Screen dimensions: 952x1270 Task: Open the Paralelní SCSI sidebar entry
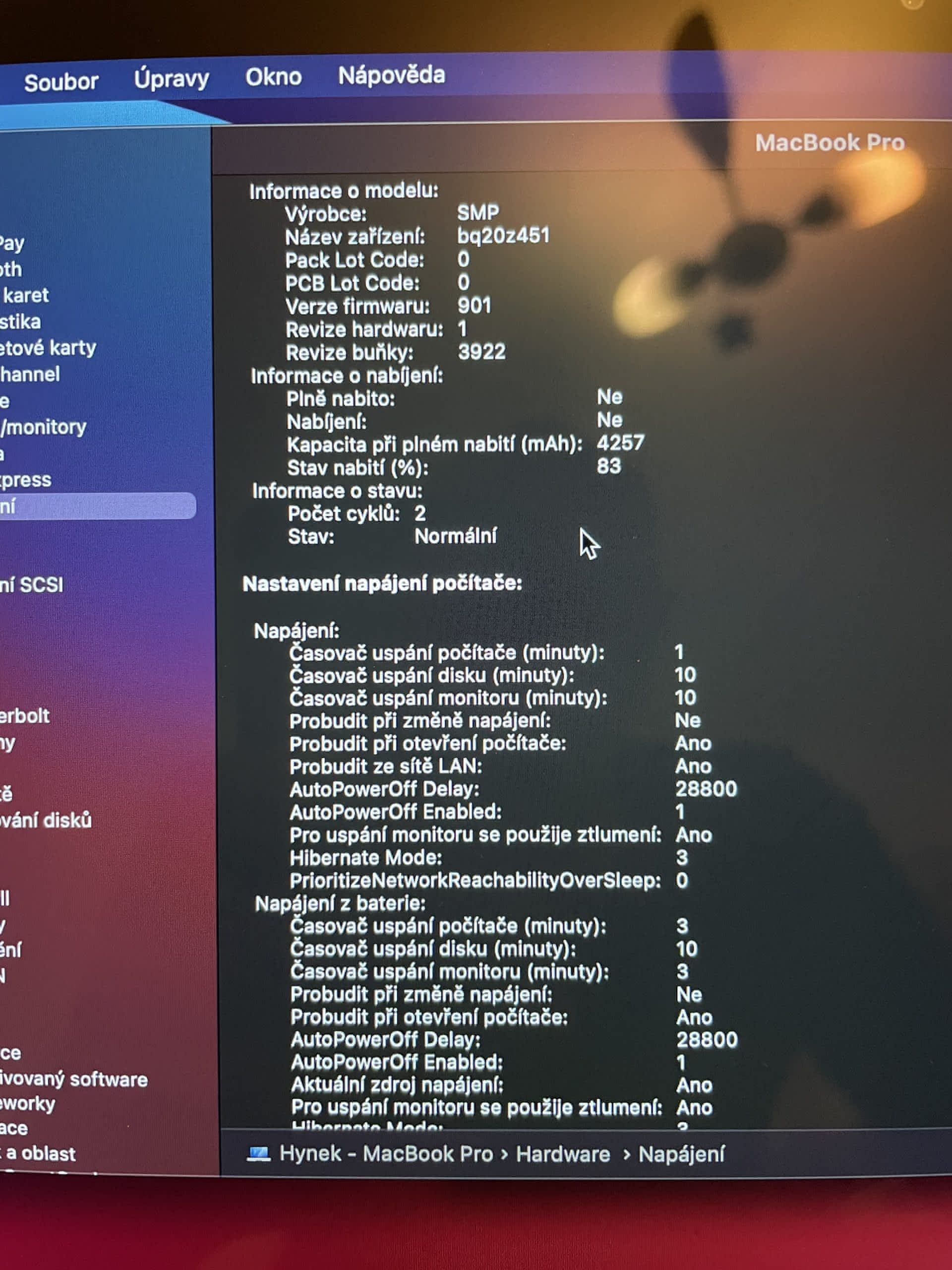coord(32,585)
